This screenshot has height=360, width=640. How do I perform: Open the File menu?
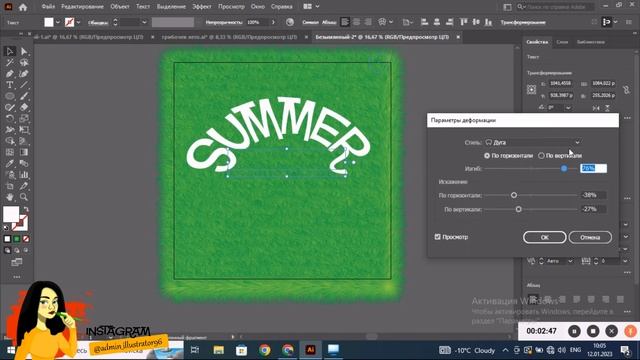[48, 7]
